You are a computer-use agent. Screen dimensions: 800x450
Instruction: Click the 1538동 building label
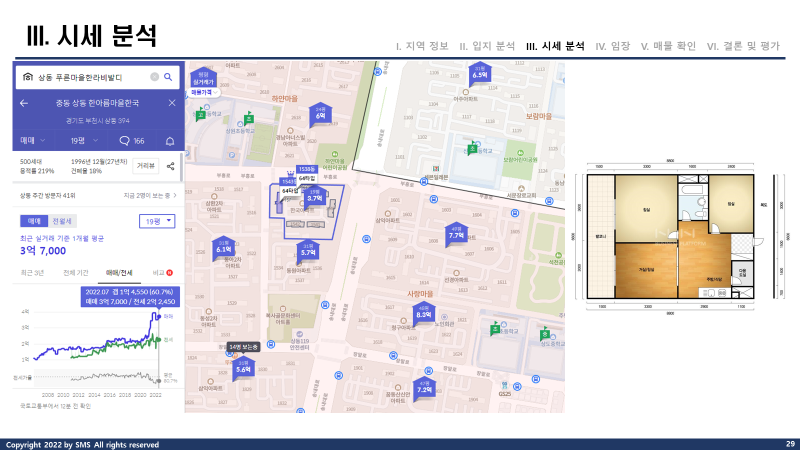[307, 169]
